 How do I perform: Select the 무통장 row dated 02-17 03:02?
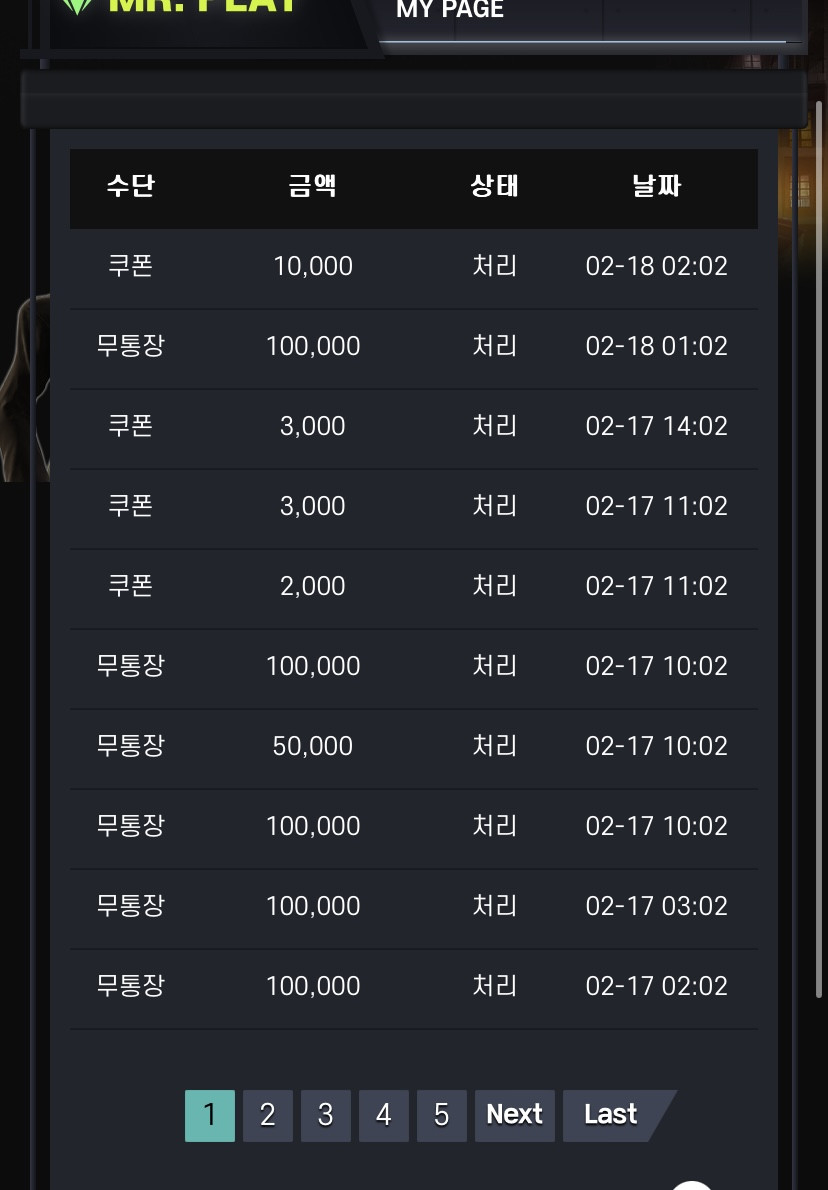414,905
